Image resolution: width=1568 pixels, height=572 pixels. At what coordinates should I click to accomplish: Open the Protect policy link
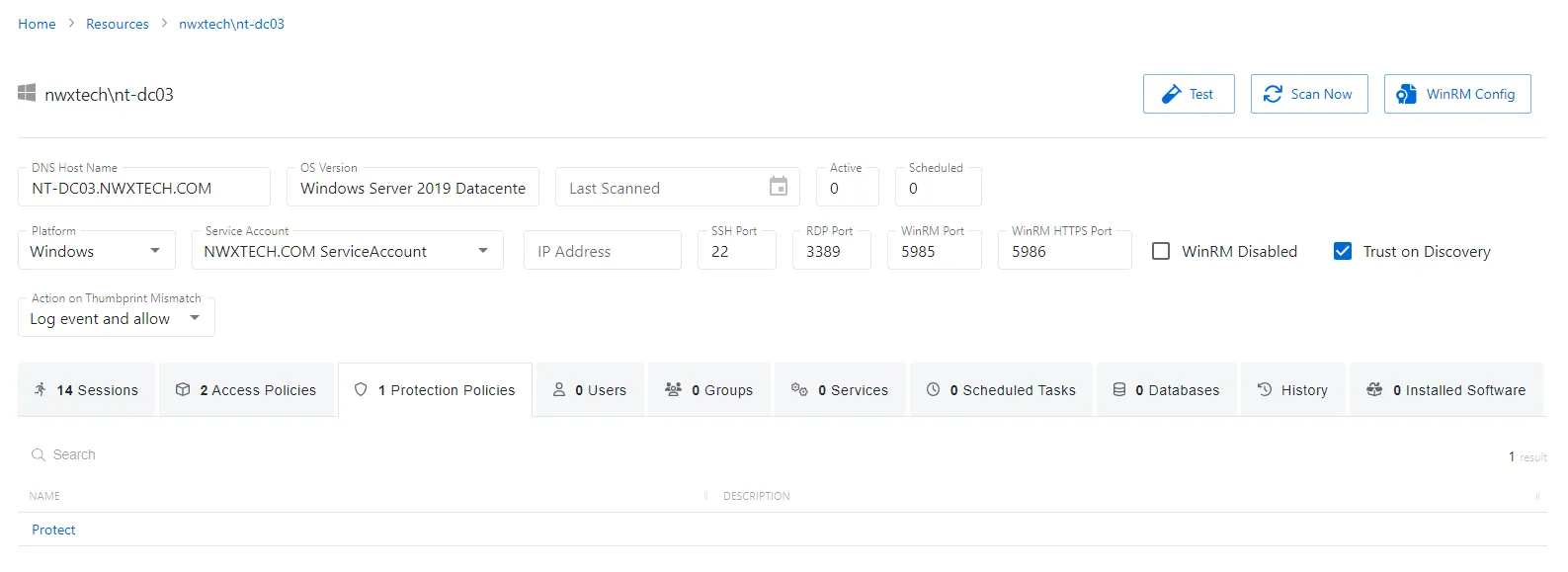(53, 530)
